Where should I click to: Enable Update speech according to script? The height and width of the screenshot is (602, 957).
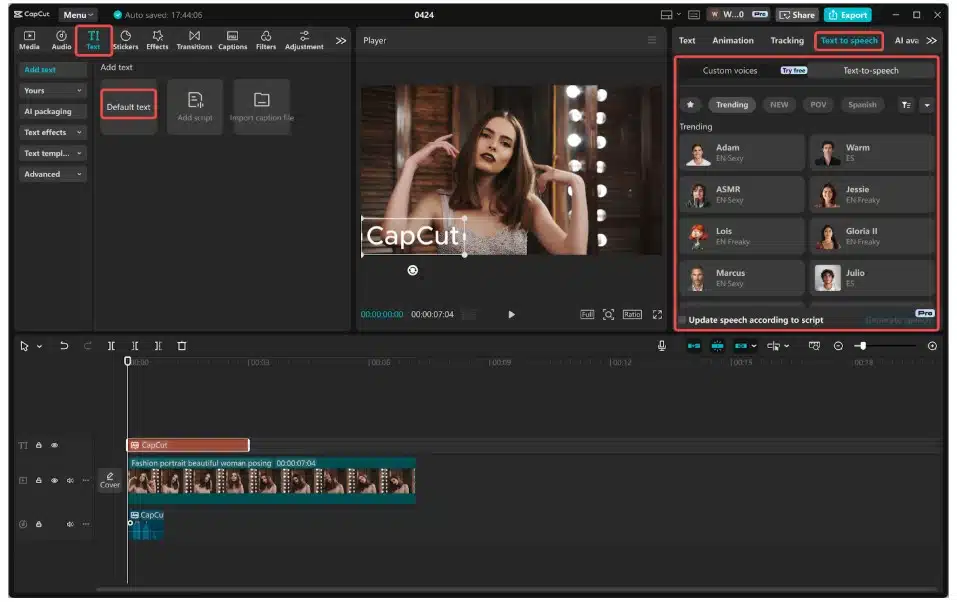pyautogui.click(x=683, y=320)
